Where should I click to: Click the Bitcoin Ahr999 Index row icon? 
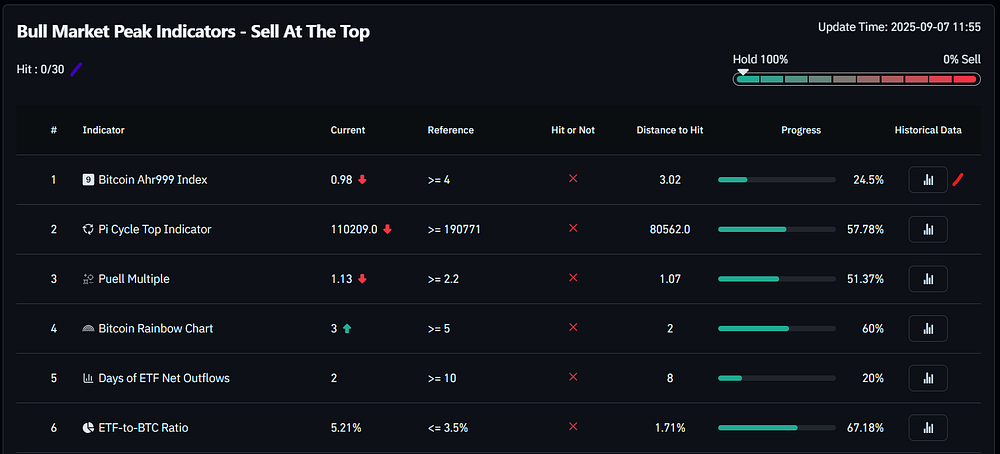[89, 180]
